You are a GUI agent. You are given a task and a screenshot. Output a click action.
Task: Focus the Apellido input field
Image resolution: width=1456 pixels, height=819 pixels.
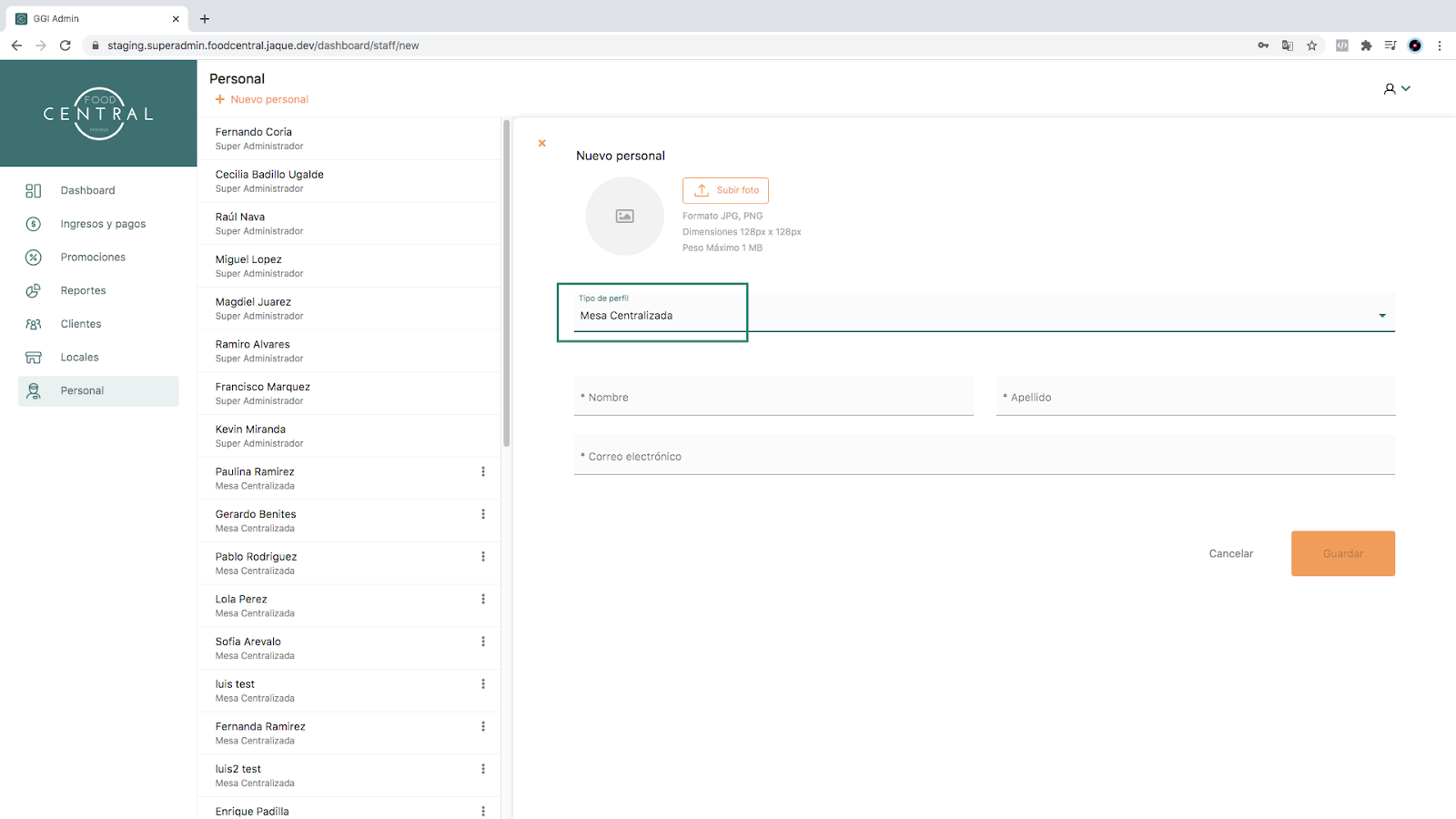[x=1196, y=396]
